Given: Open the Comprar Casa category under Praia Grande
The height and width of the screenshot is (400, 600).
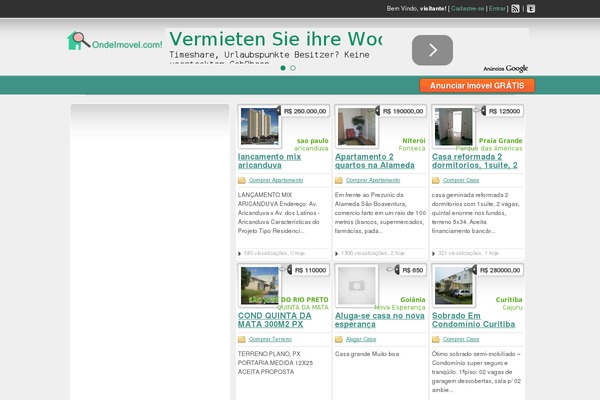Looking at the screenshot, I should (x=461, y=180).
